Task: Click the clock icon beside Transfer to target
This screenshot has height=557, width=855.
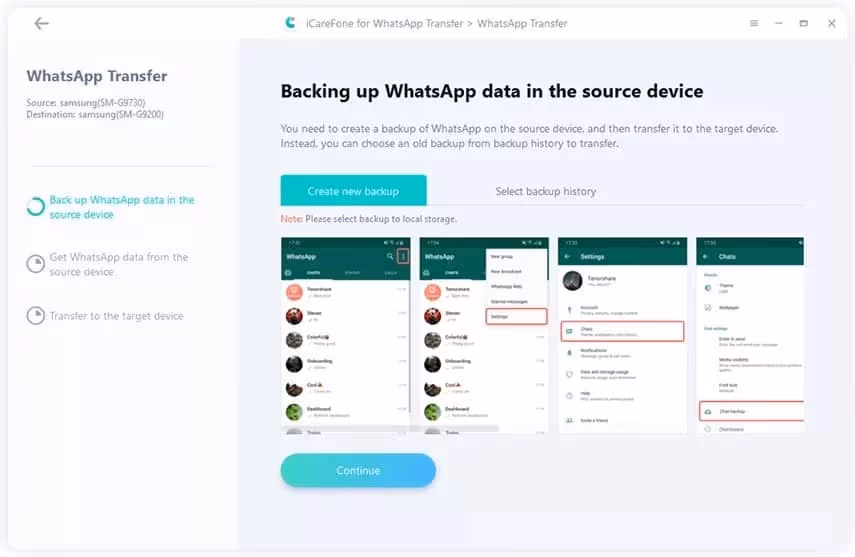Action: 35,316
